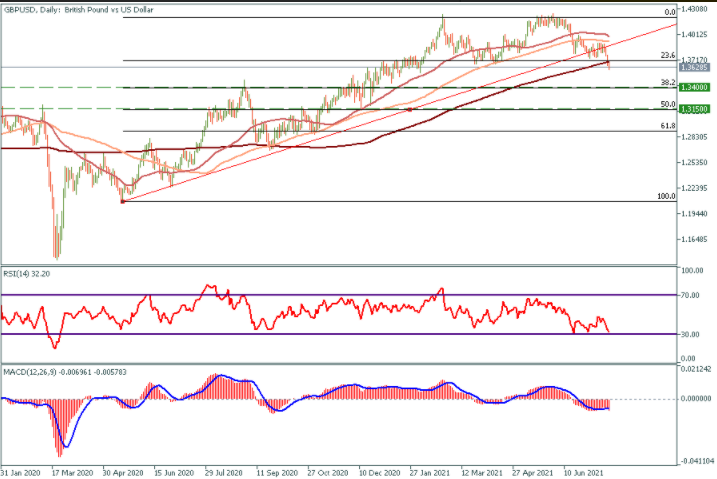Click the 1.16485 price axis value
The image size is (717, 479).
coord(694,239)
